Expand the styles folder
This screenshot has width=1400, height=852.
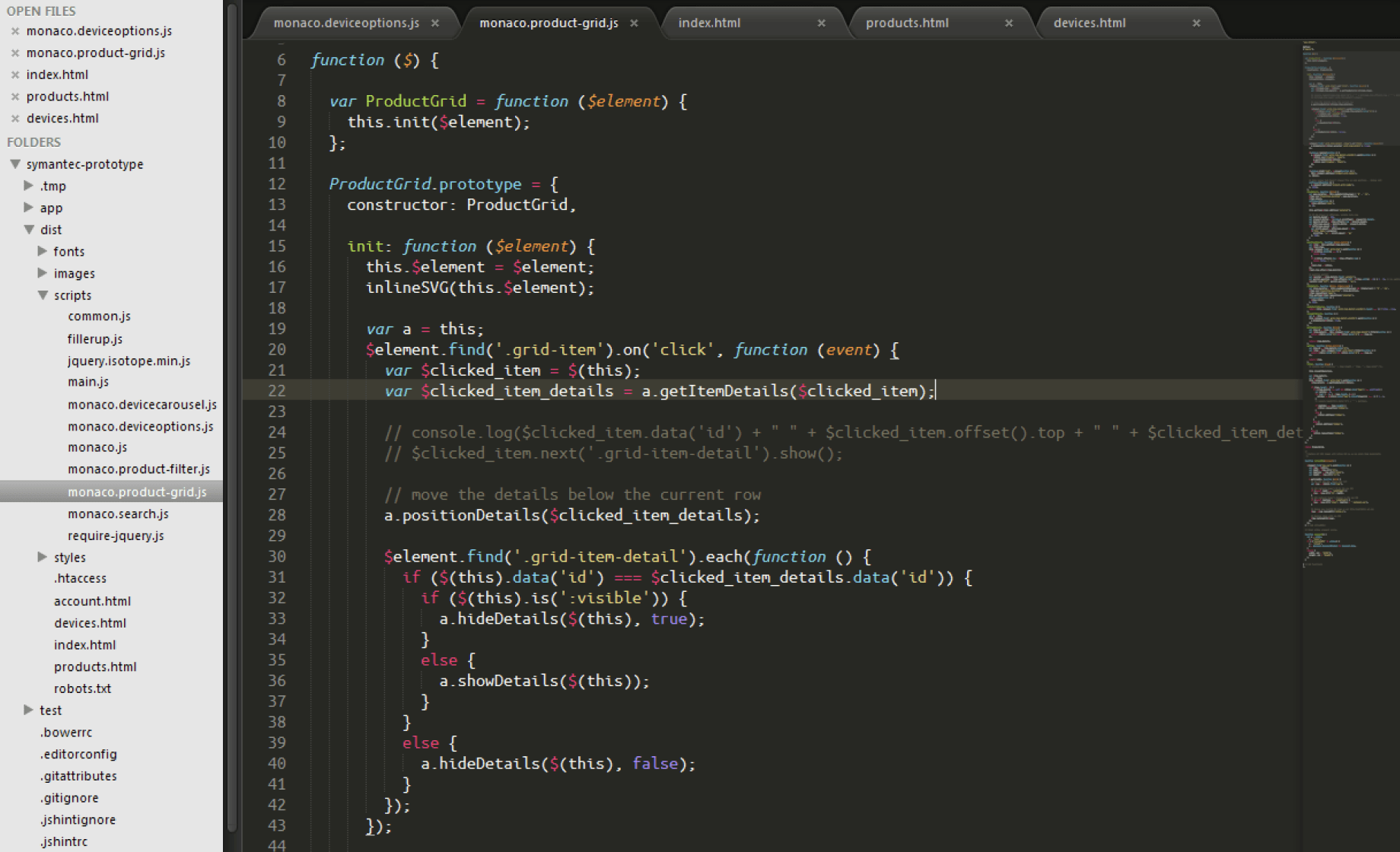pos(43,557)
